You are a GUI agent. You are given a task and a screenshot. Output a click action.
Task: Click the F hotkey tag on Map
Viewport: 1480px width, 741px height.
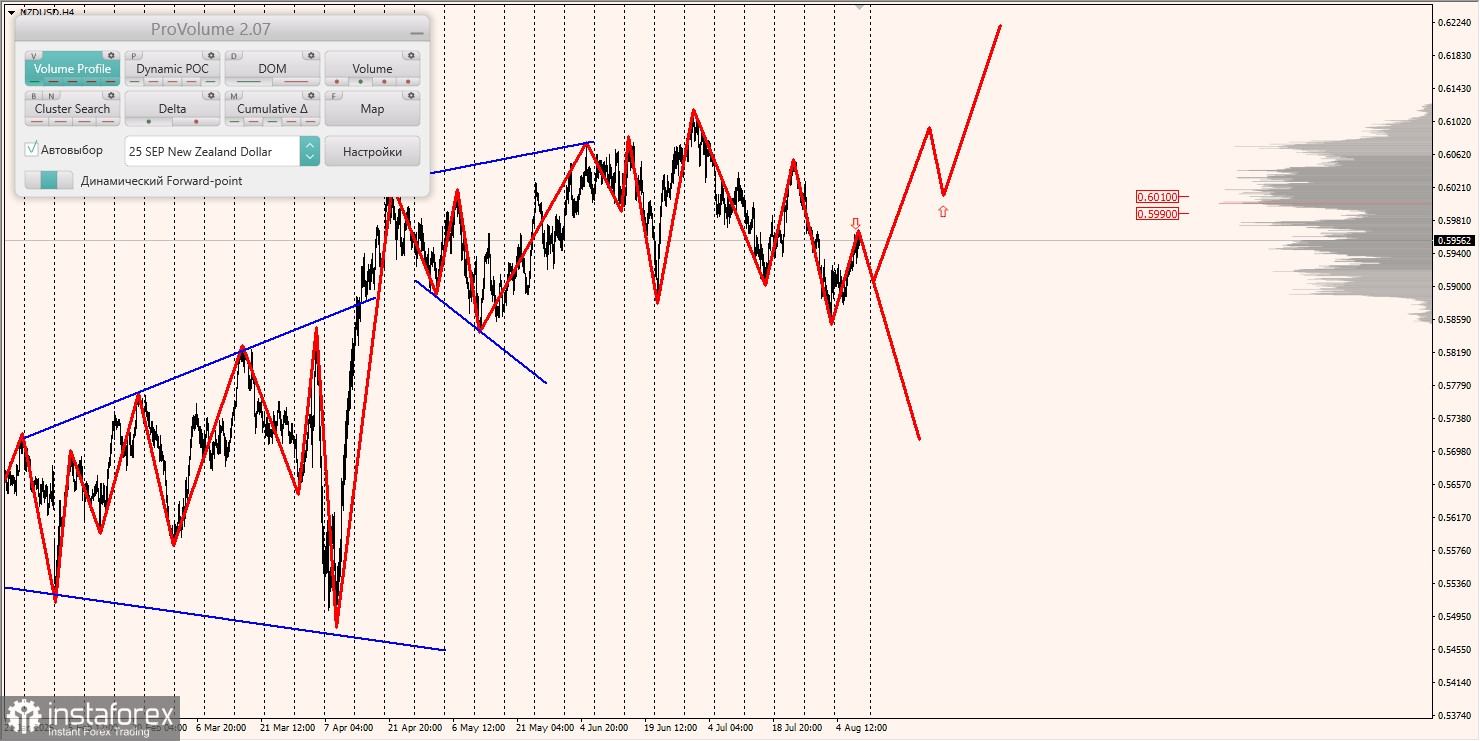point(334,96)
